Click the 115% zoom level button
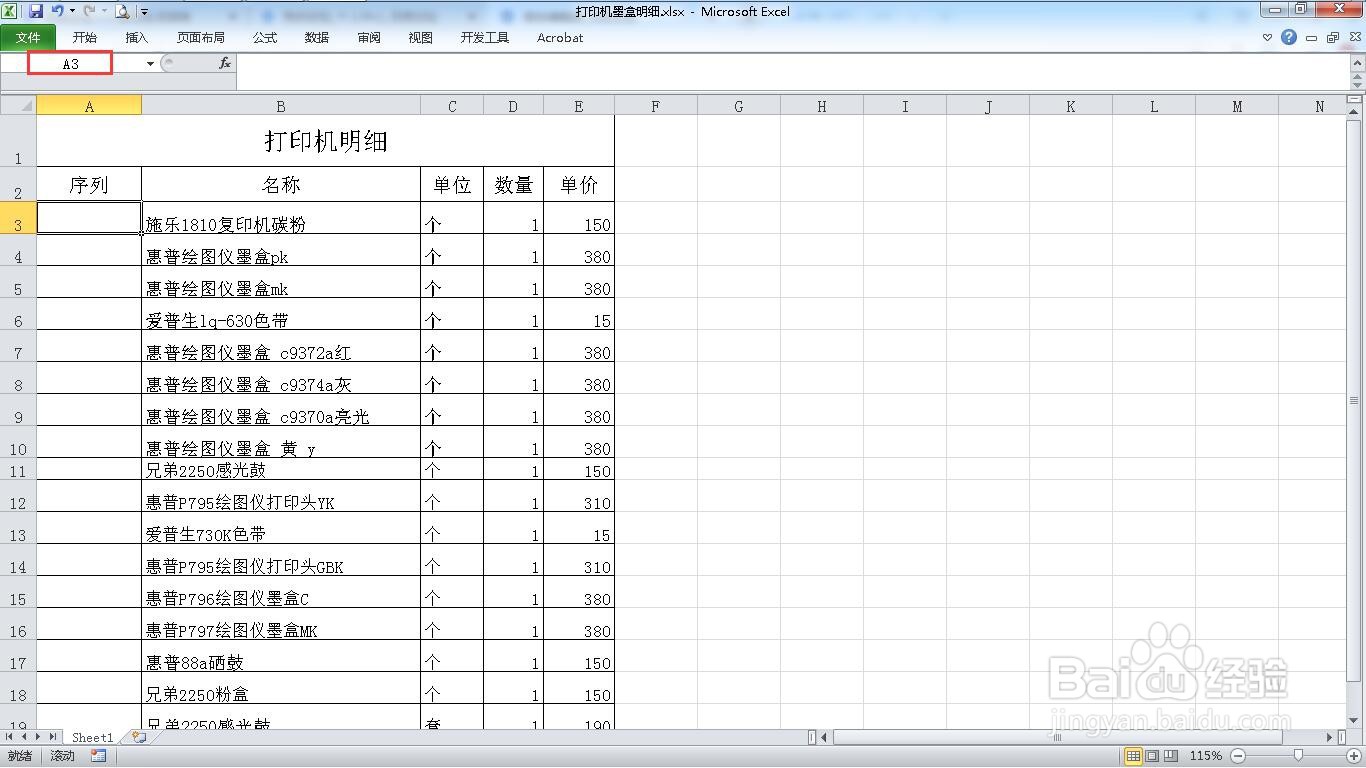This screenshot has width=1366, height=768. (x=1205, y=756)
